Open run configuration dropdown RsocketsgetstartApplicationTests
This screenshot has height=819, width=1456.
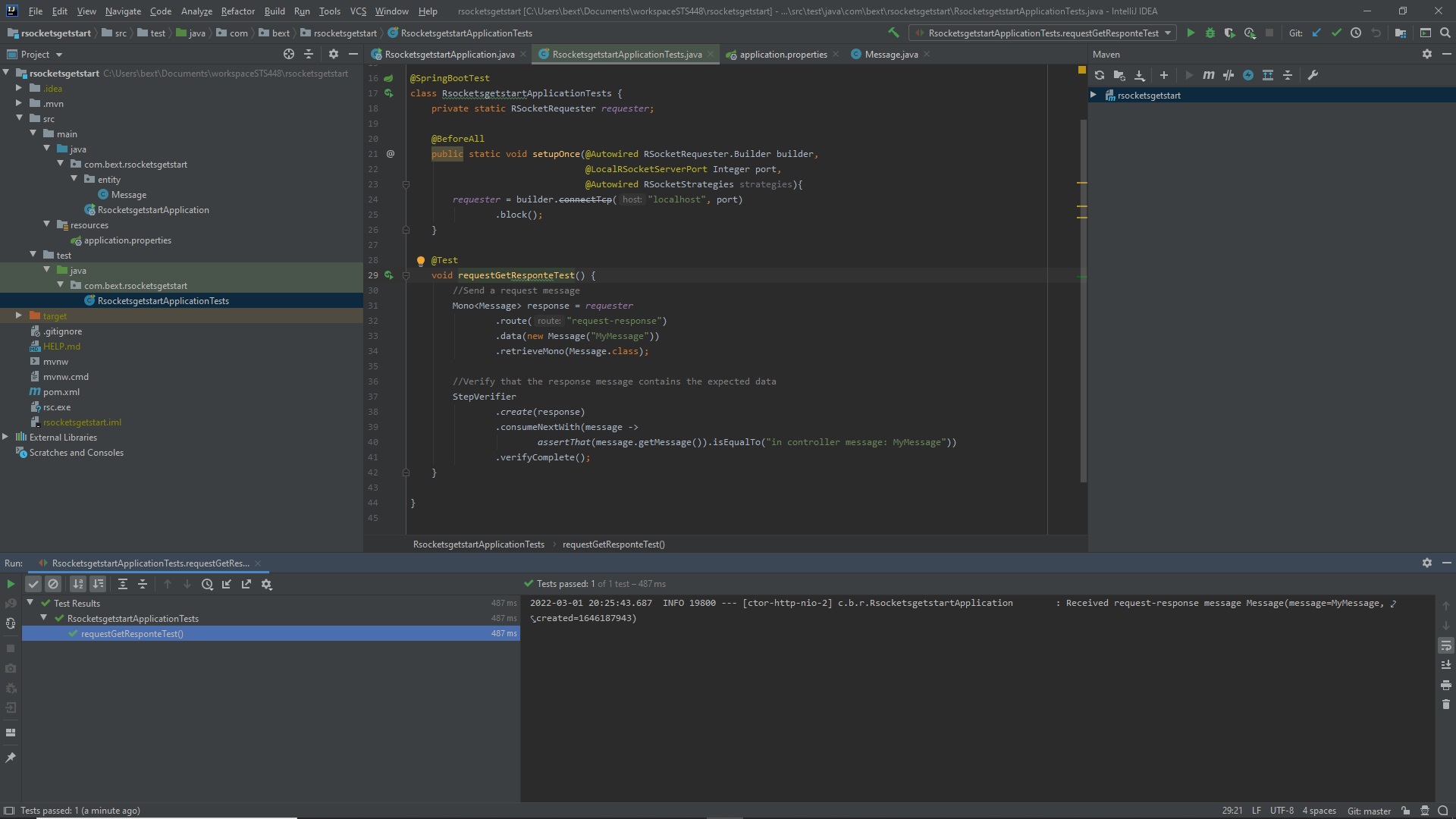tap(1043, 33)
